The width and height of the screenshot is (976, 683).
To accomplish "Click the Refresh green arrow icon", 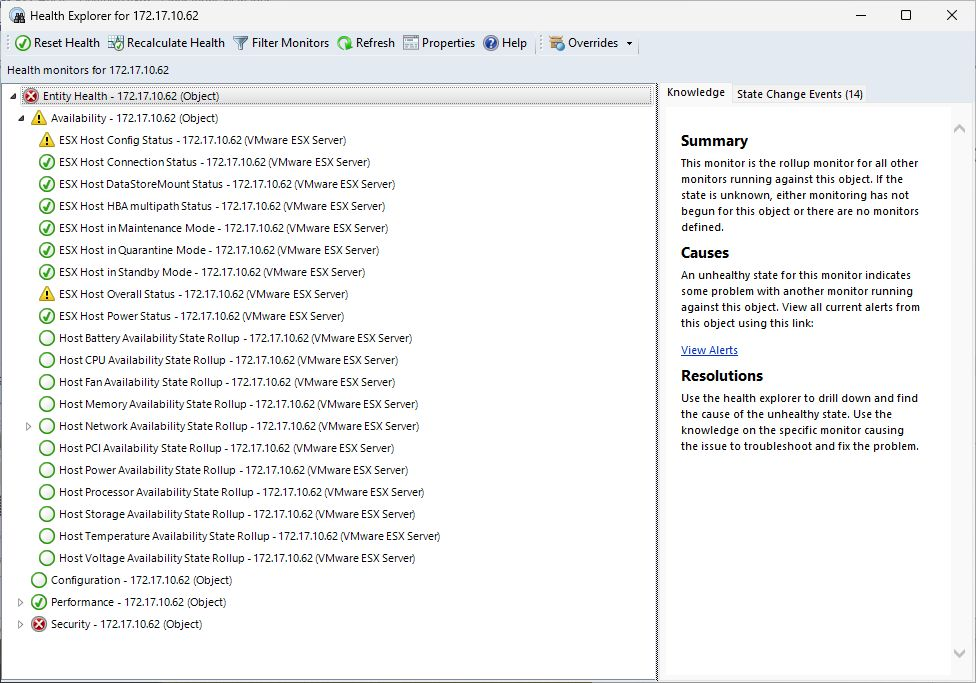I will pyautogui.click(x=345, y=43).
